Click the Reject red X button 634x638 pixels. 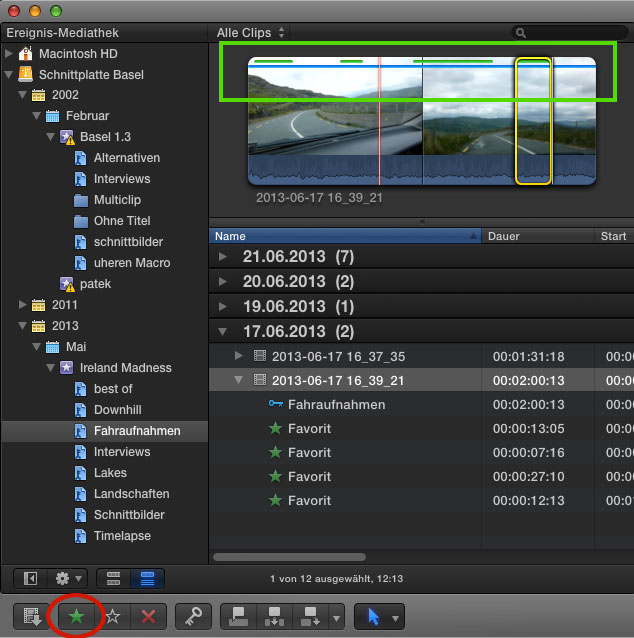(x=148, y=616)
